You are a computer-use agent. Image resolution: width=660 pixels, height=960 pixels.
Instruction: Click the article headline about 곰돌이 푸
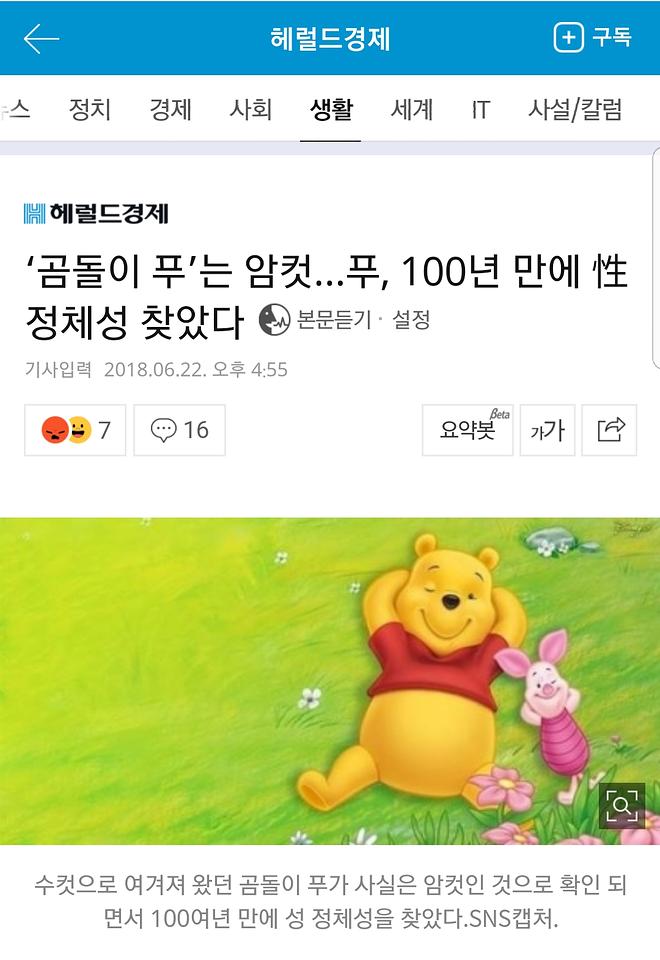tap(326, 297)
